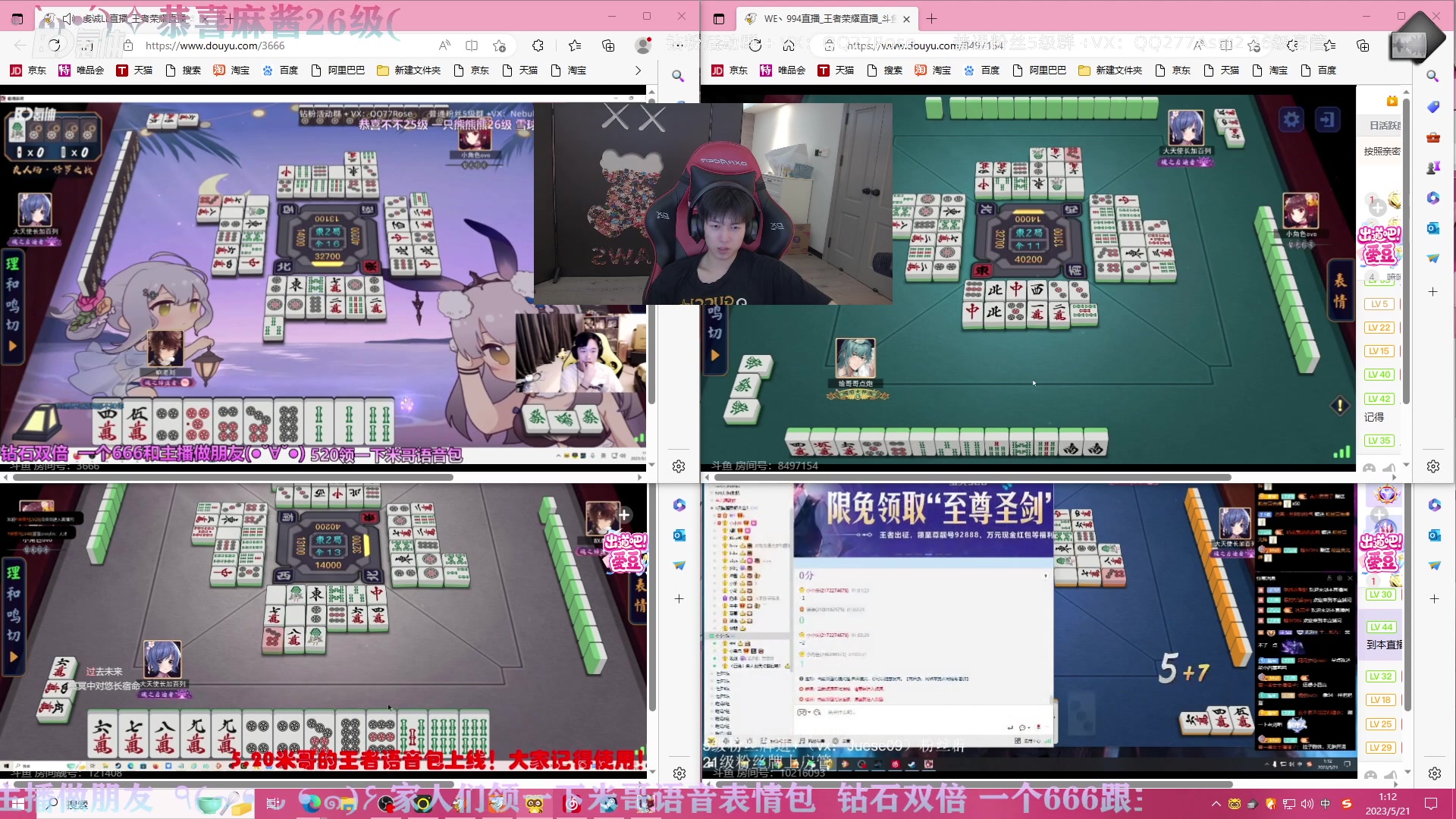Open new tab in right browser window
1456x819 pixels.
click(x=932, y=18)
